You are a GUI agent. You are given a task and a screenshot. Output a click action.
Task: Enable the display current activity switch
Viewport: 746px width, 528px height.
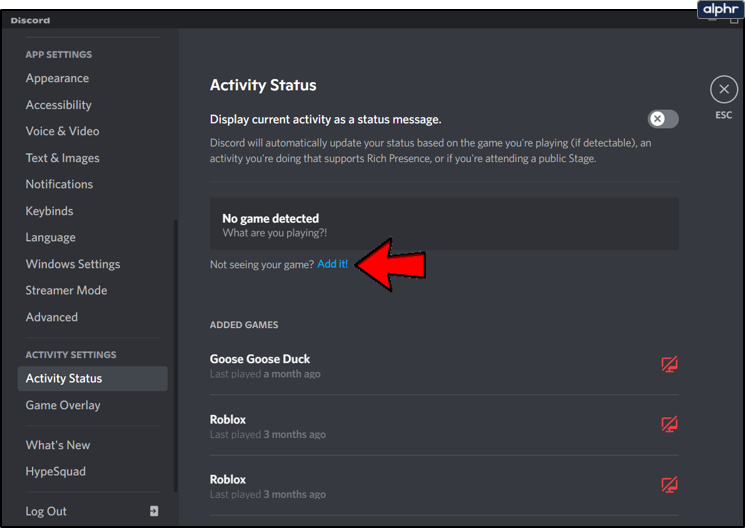(x=662, y=119)
